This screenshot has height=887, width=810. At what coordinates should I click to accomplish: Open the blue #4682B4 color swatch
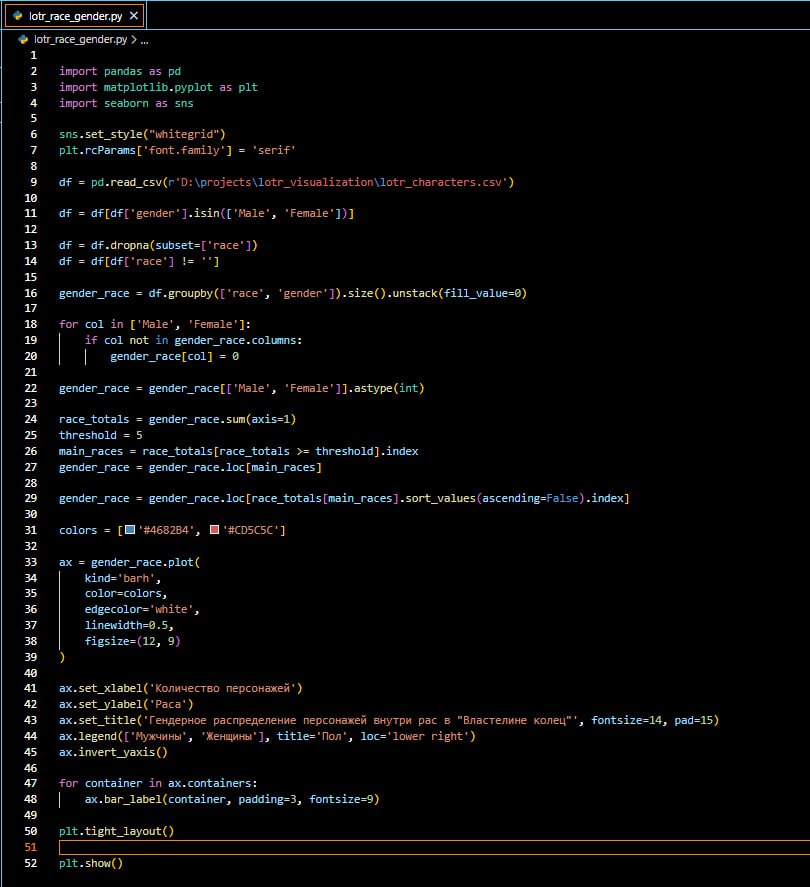[130, 530]
